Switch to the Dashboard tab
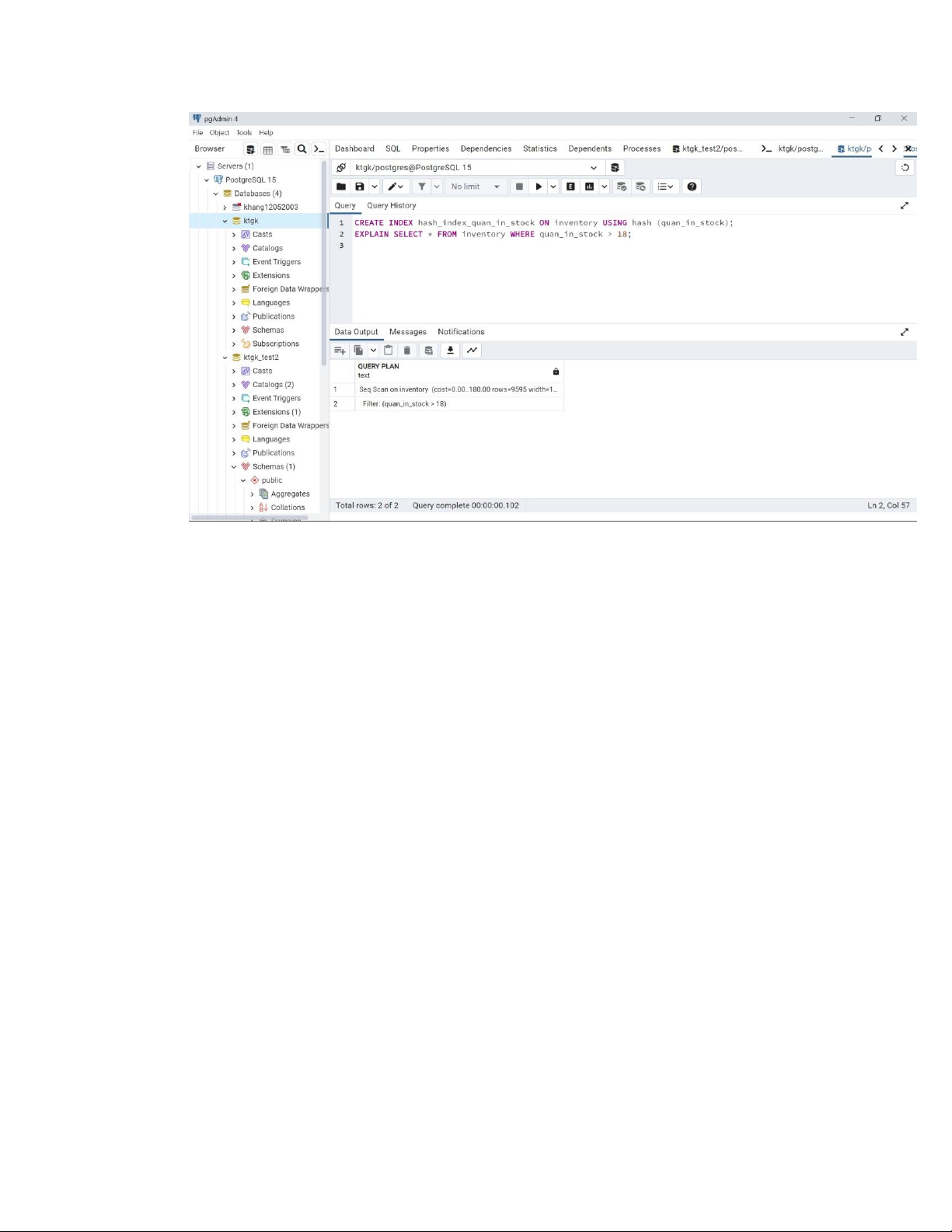This screenshot has height=1232, width=952. (354, 149)
